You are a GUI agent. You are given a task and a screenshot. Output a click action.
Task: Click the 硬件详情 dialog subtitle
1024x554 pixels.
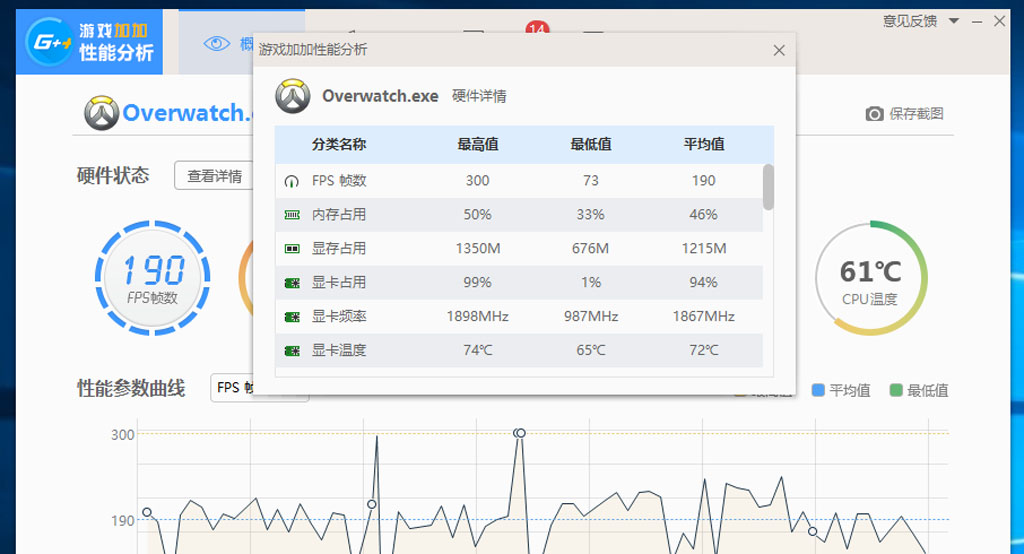tap(479, 97)
